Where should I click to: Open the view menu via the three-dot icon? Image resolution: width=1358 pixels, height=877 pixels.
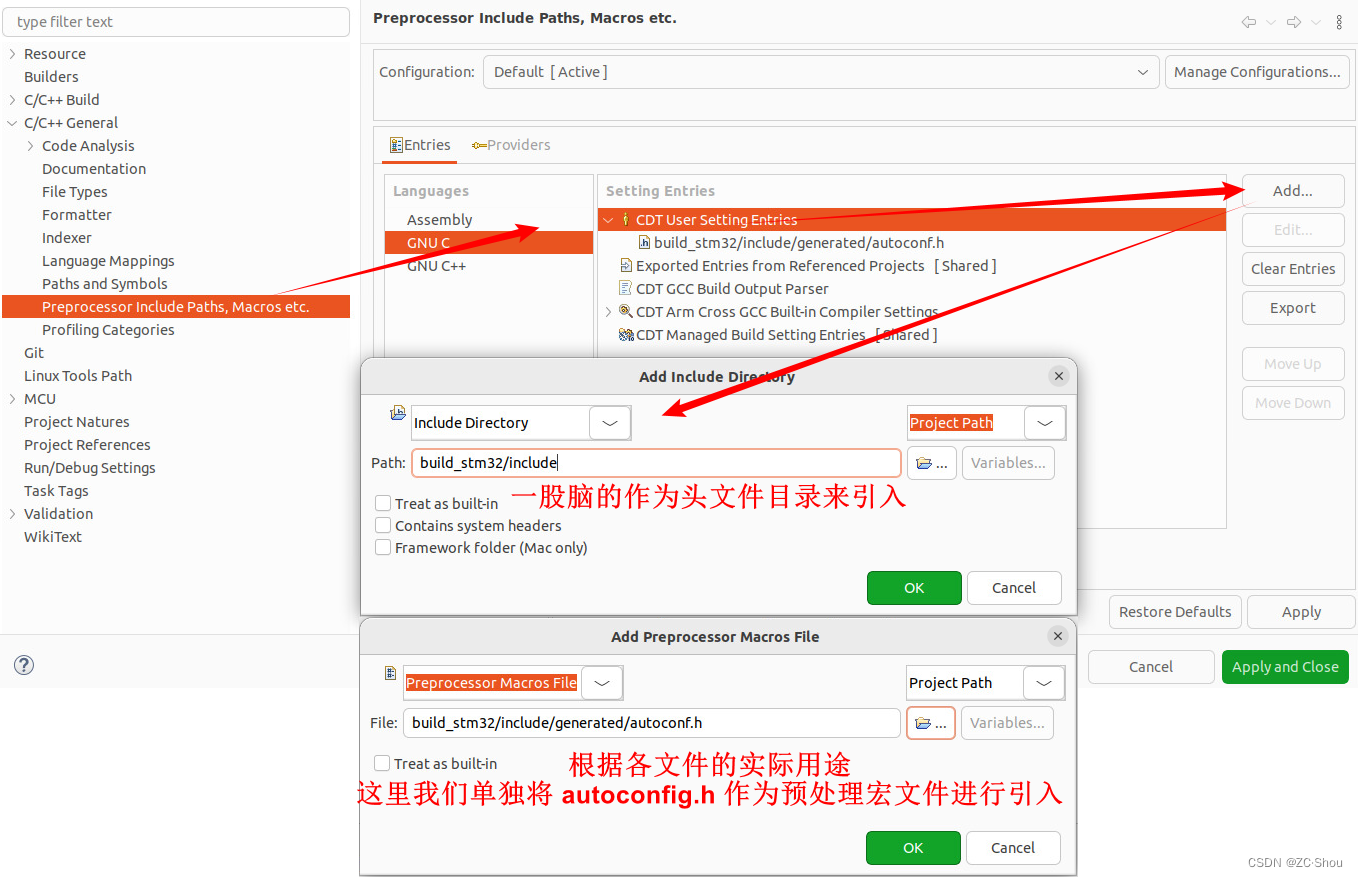[1339, 21]
